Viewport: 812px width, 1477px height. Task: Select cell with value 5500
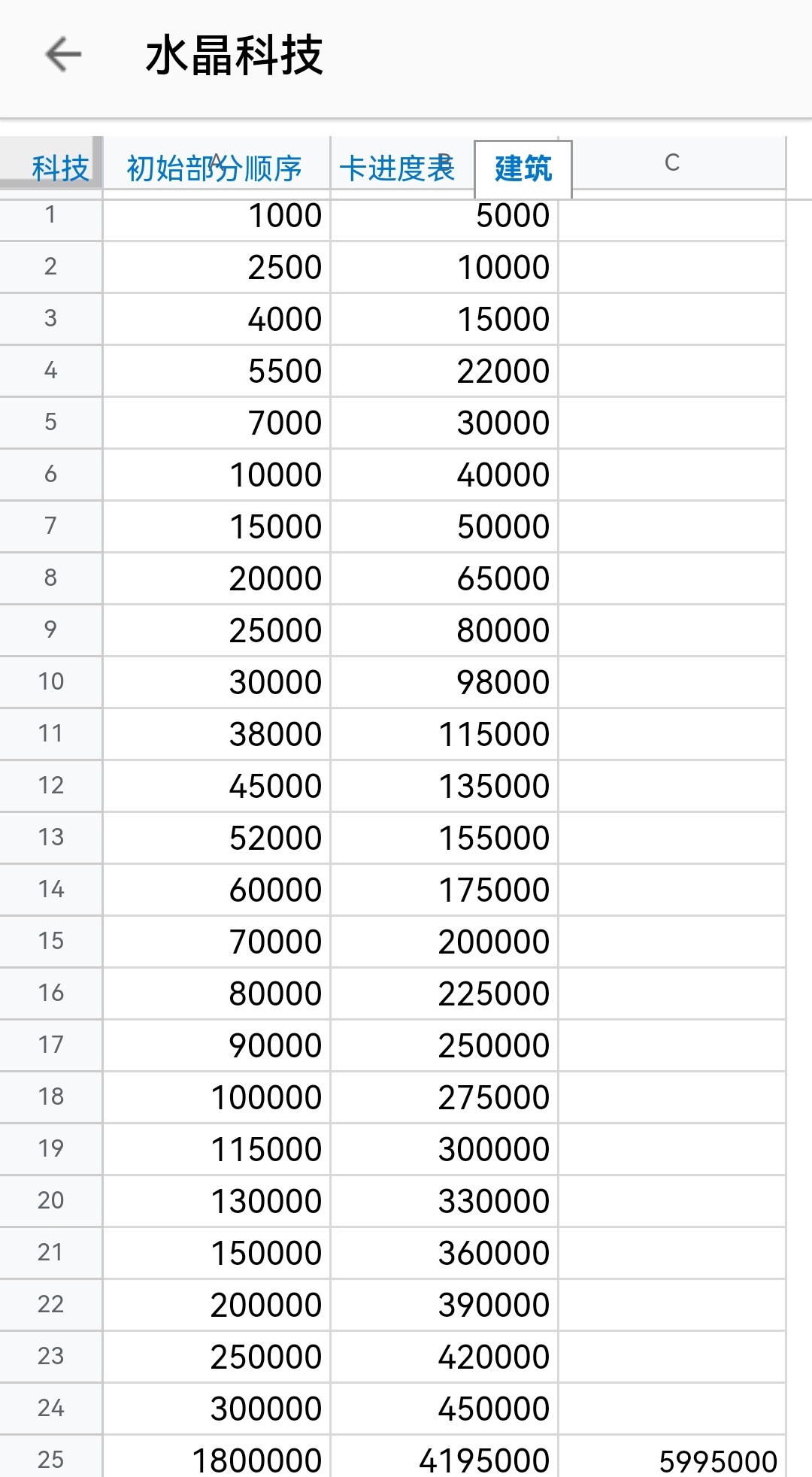point(217,372)
